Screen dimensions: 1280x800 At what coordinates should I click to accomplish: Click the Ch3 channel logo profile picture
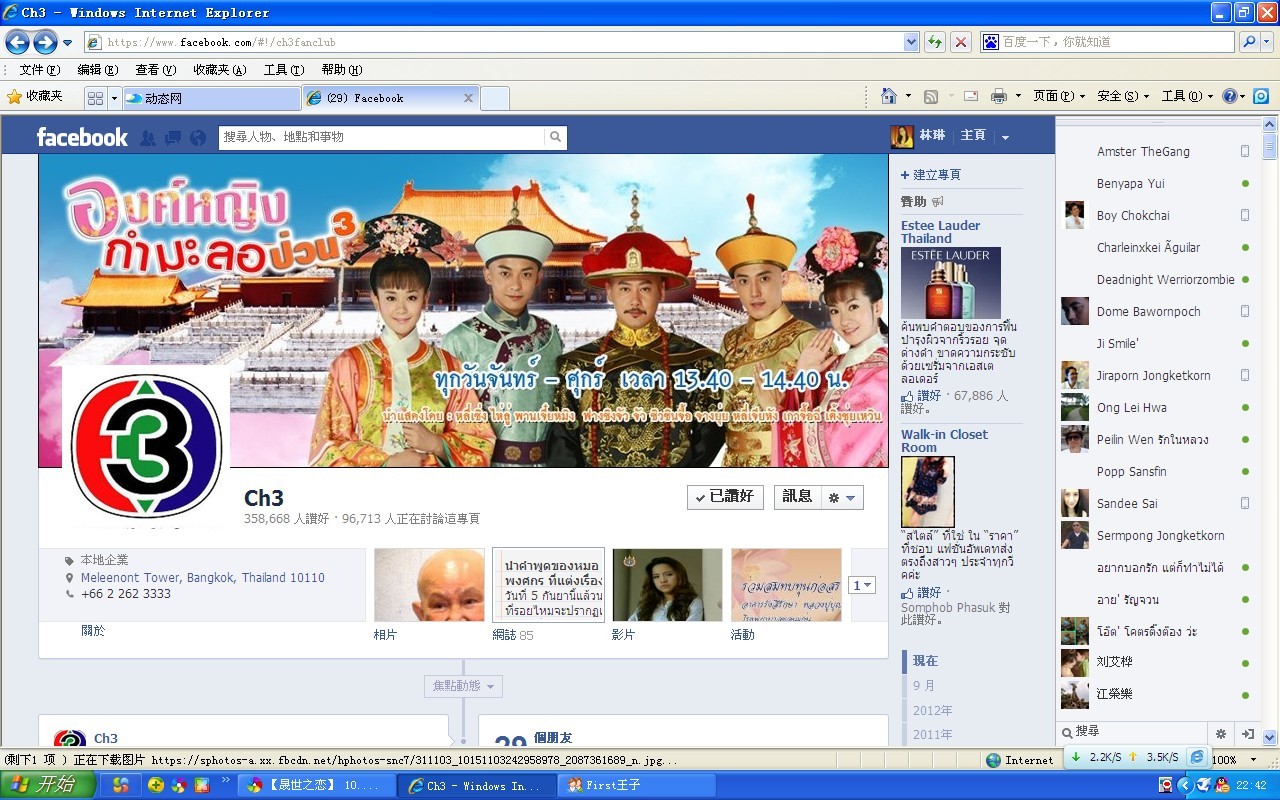pyautogui.click(x=146, y=447)
